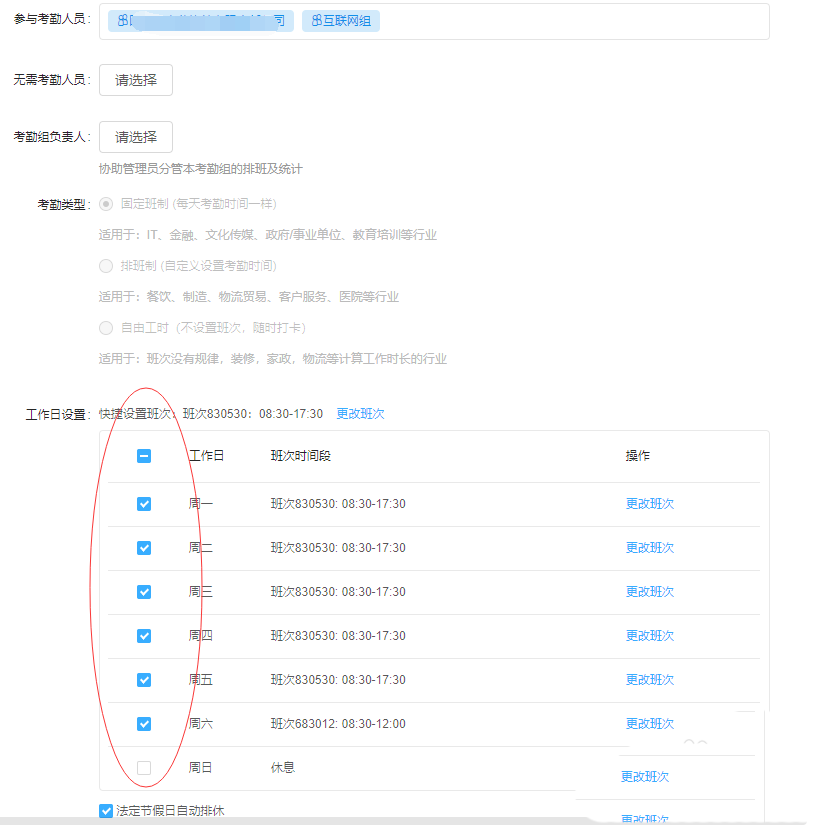Click 更改班次 link for 周四 row
The height and width of the screenshot is (825, 814).
coord(650,635)
